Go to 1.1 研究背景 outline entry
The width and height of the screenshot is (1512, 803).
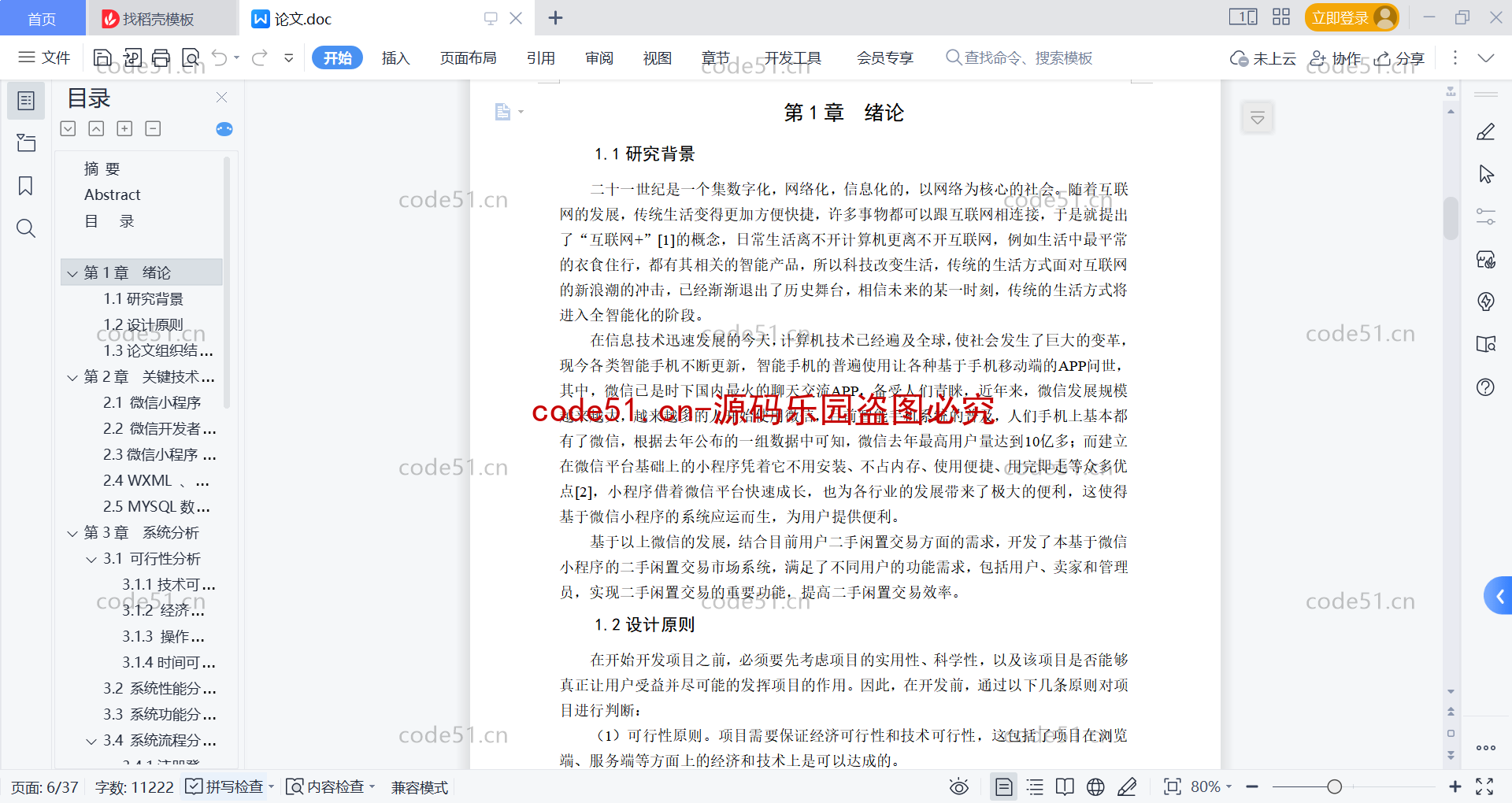click(143, 299)
